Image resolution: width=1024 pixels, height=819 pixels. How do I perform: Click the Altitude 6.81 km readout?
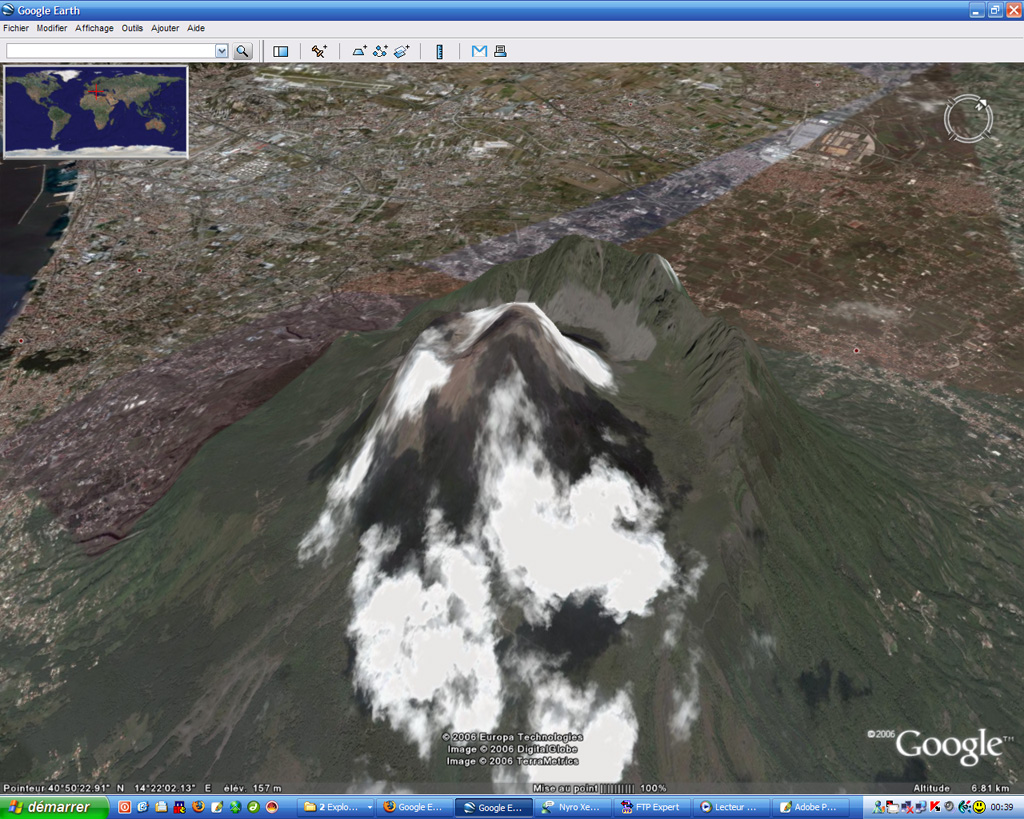pos(961,788)
